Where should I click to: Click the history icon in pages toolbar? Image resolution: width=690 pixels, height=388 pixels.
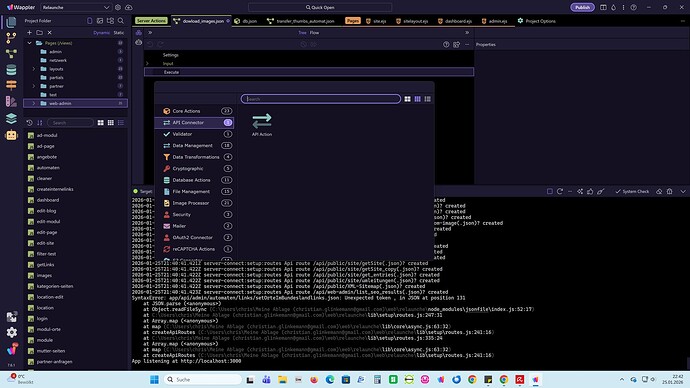coord(29,123)
